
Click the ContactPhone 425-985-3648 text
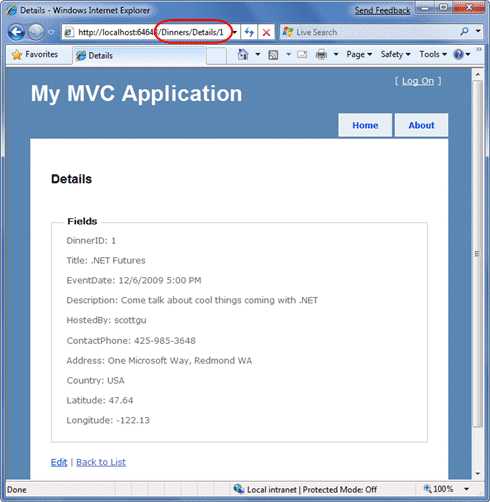coord(131,341)
